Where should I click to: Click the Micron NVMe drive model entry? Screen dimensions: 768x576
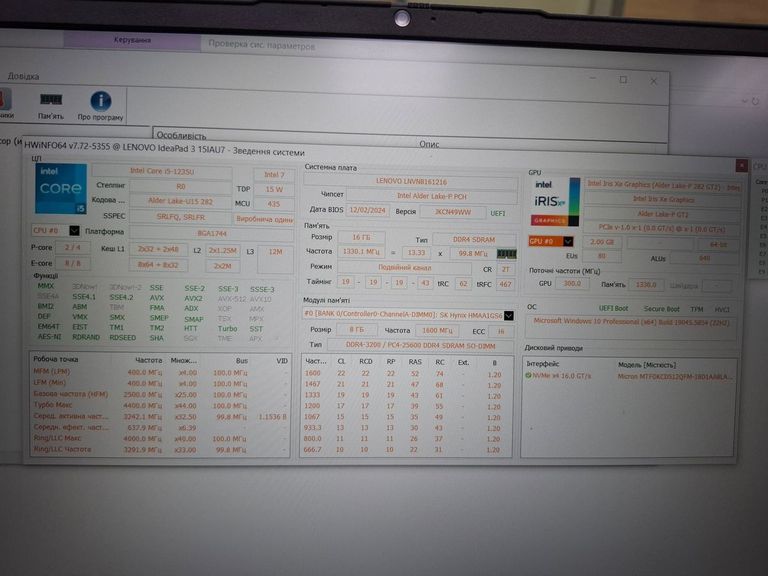[x=676, y=375]
